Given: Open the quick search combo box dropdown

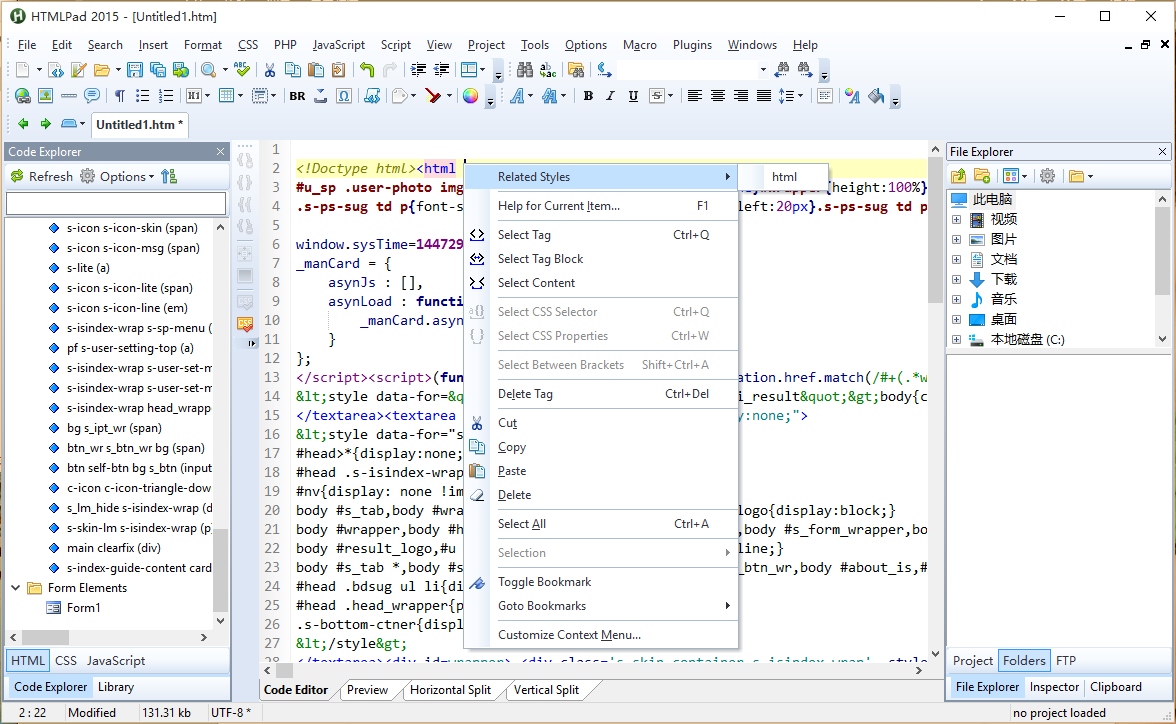Looking at the screenshot, I should (x=763, y=70).
